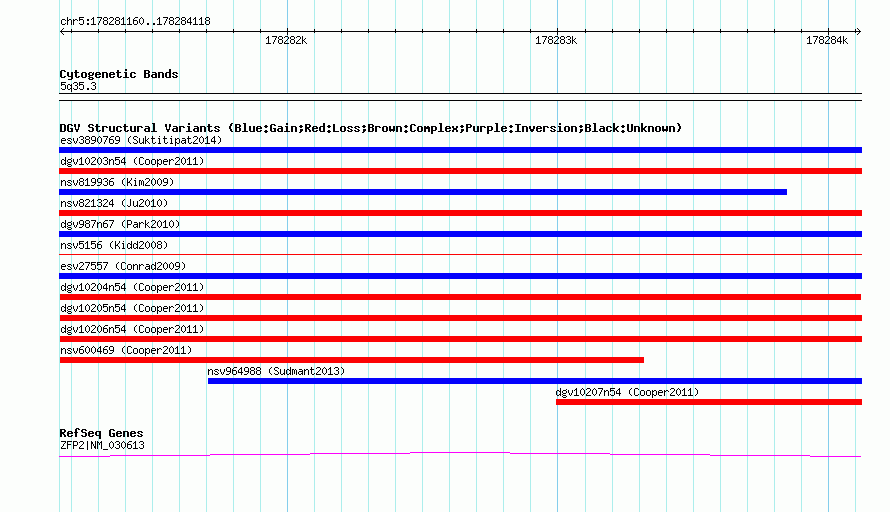Select the red dgv10204n54 loss bar
Screen dimensions: 890x512
point(460,297)
